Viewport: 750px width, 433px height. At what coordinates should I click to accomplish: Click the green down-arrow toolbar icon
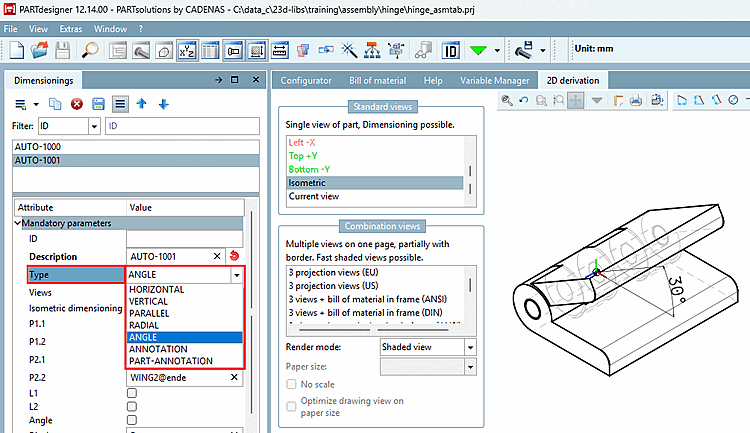coord(478,50)
